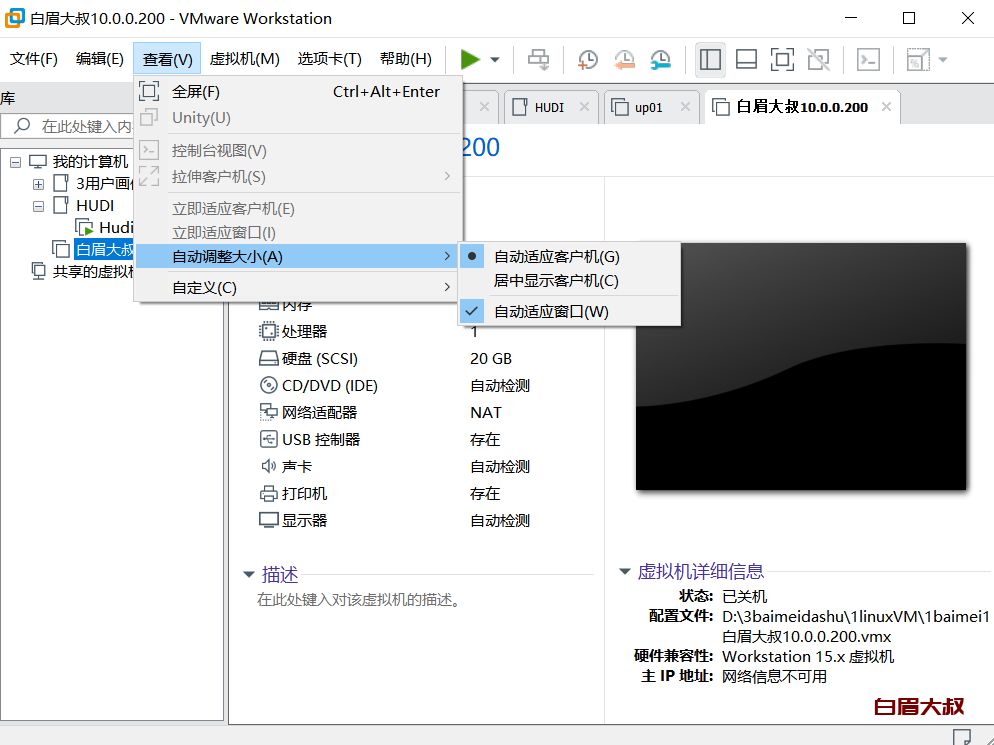The height and width of the screenshot is (745, 994).
Task: Choose 全屏(F) from the view menu
Action: (x=298, y=92)
